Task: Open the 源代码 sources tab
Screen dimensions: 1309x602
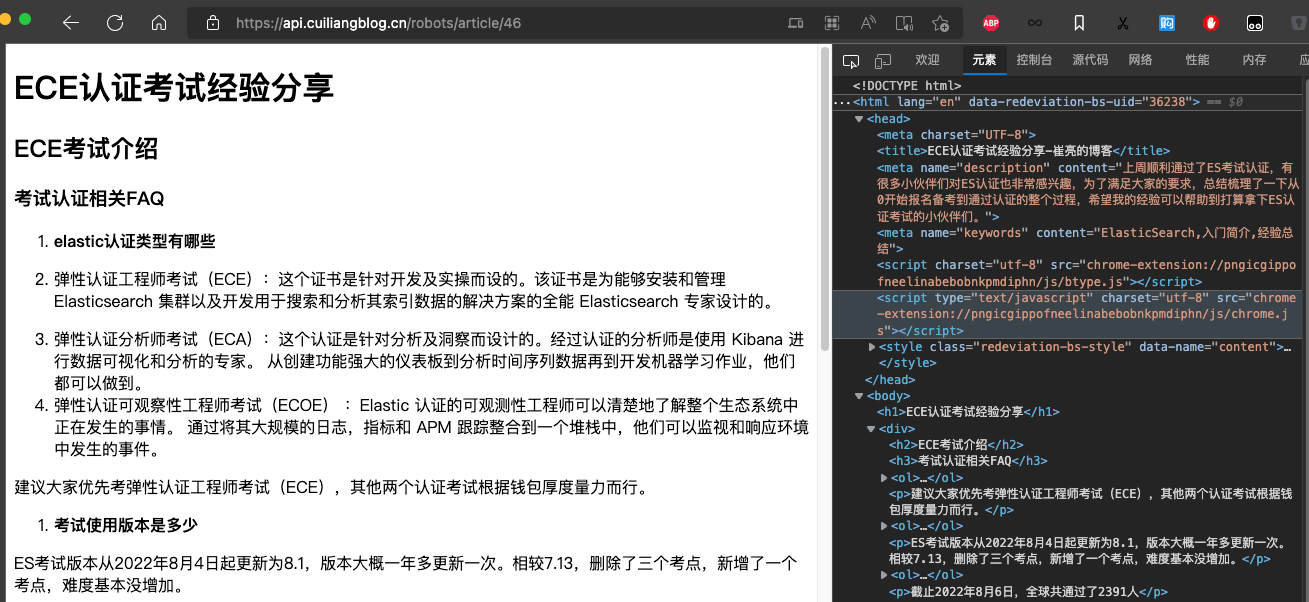Action: [1090, 60]
